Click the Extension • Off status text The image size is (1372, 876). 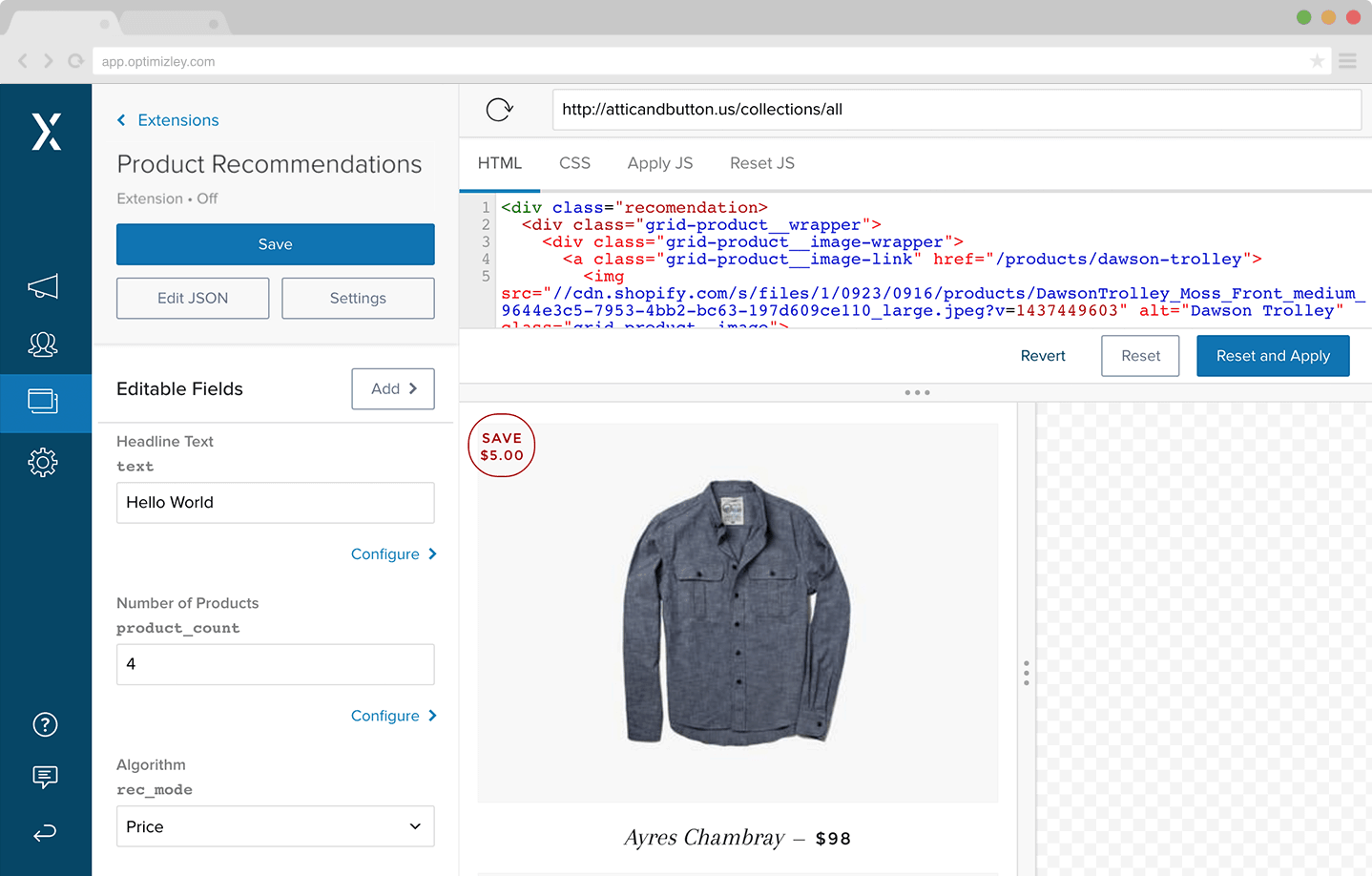point(167,198)
